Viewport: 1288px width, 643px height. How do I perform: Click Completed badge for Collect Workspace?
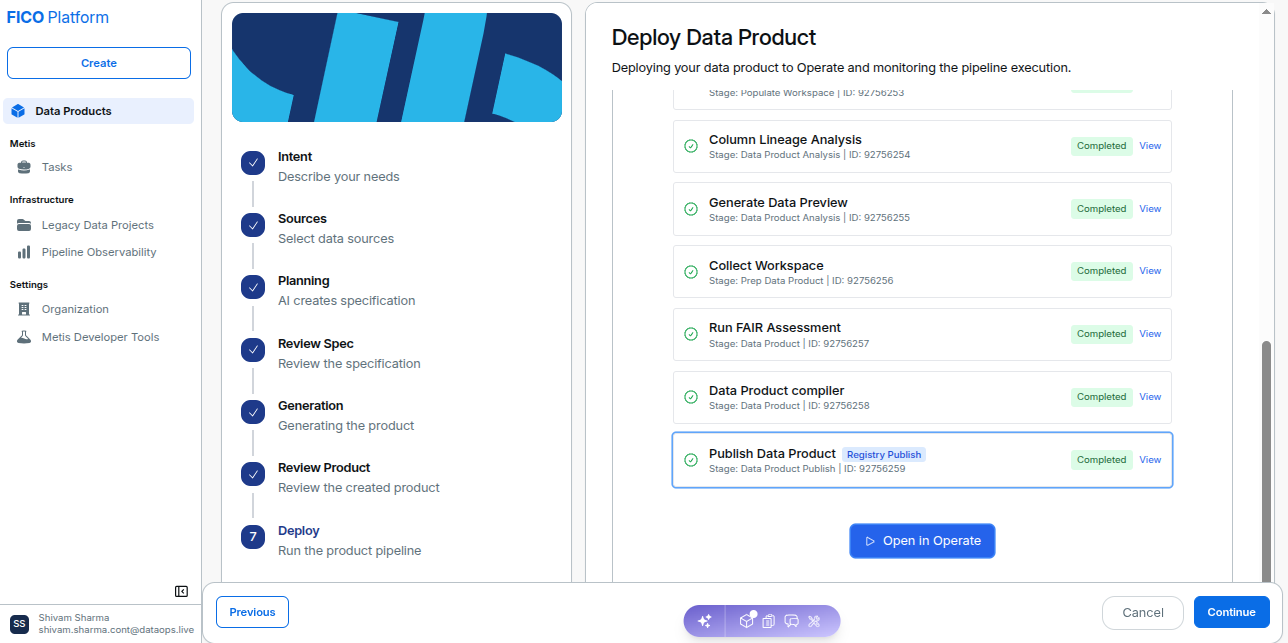pos(1102,271)
